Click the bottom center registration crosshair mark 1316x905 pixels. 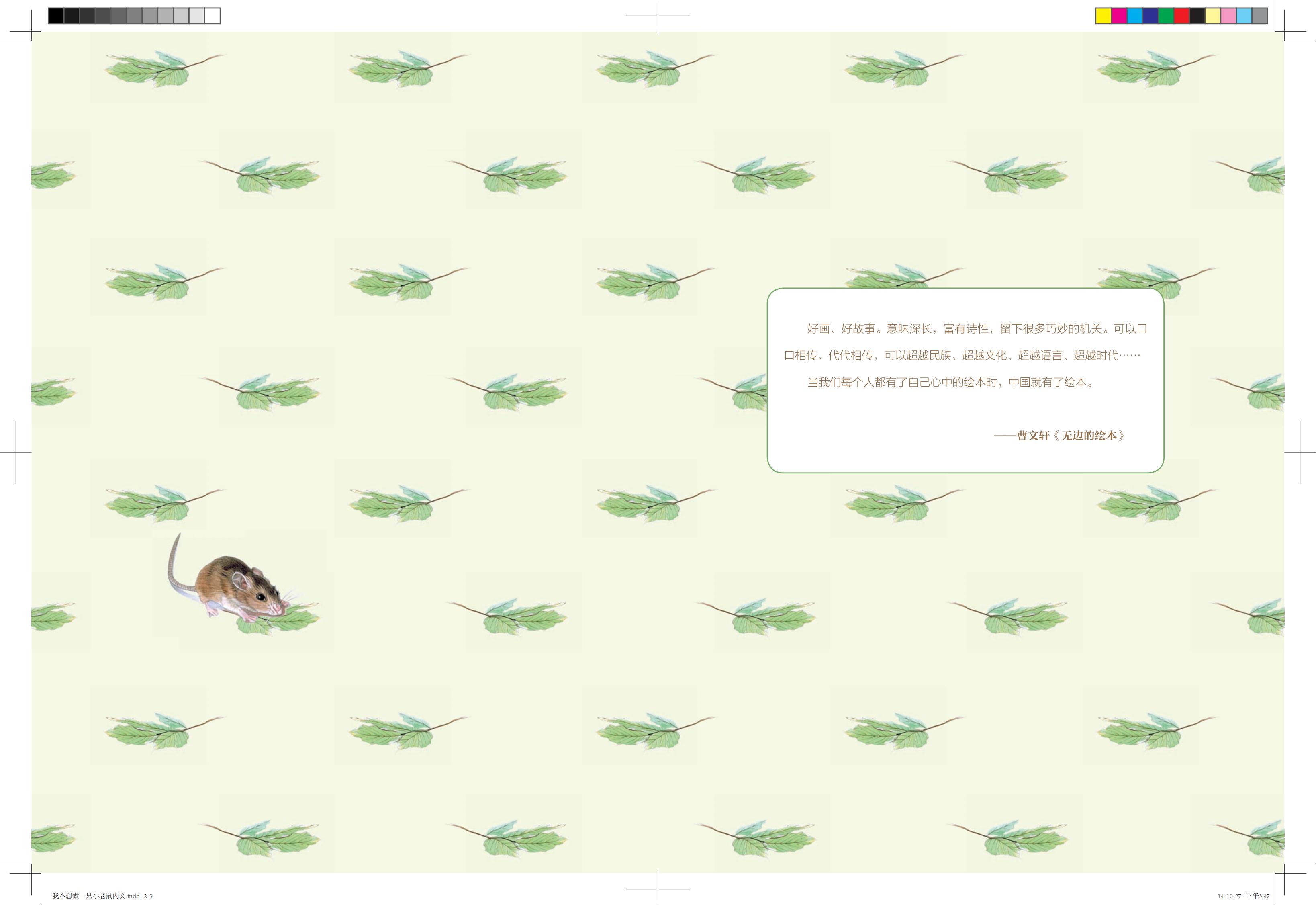[658, 889]
